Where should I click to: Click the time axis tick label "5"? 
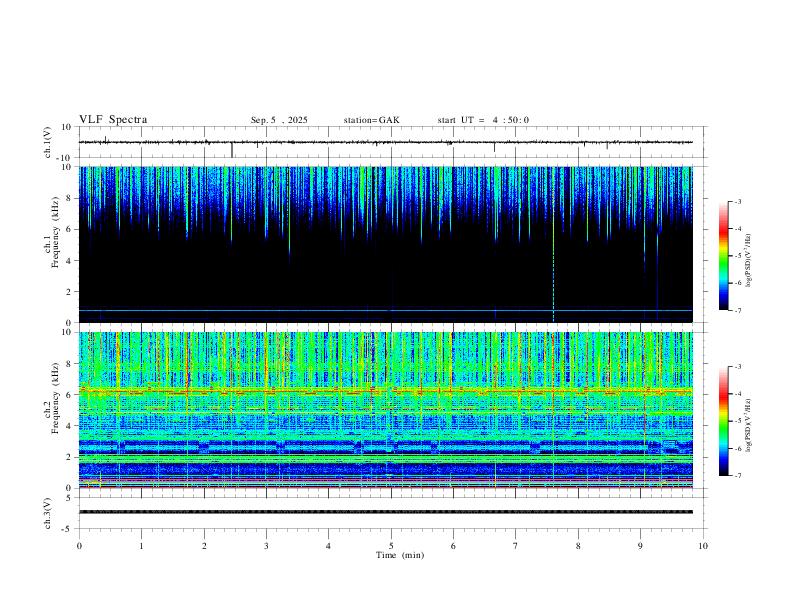391,546
